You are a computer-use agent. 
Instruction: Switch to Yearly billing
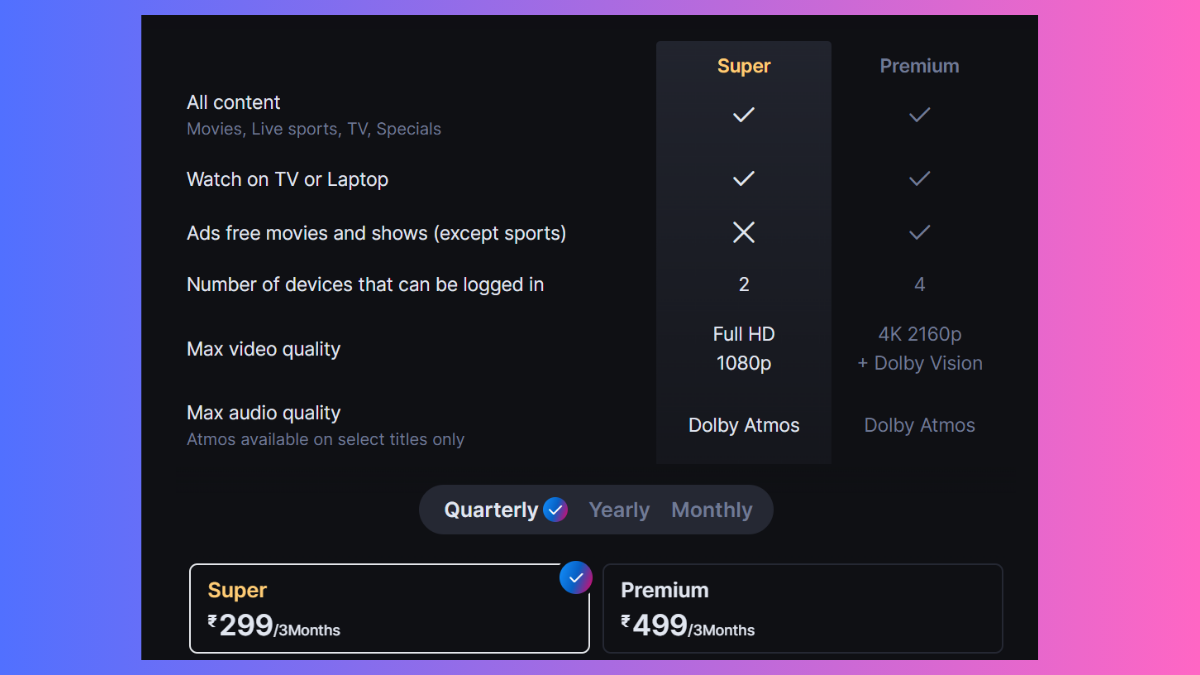coord(619,510)
